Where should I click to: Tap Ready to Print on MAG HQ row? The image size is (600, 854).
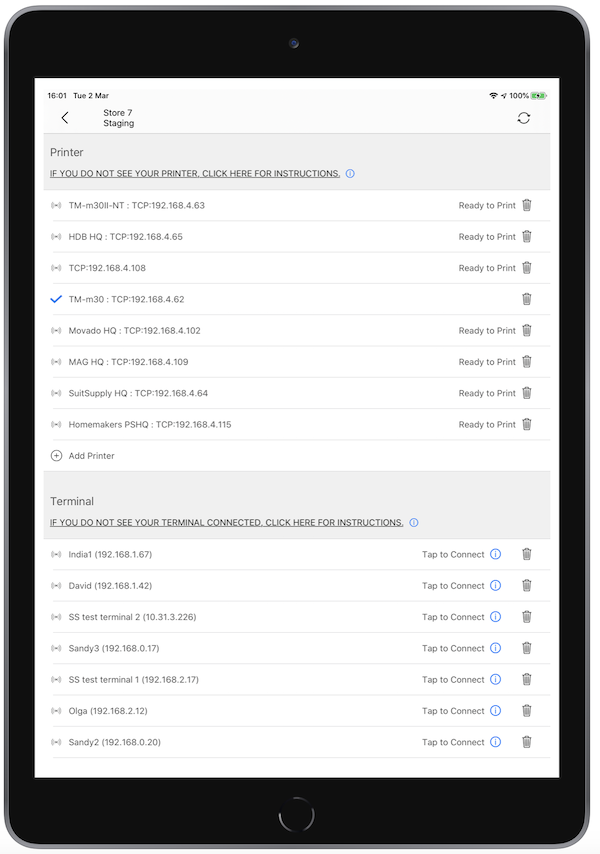487,362
